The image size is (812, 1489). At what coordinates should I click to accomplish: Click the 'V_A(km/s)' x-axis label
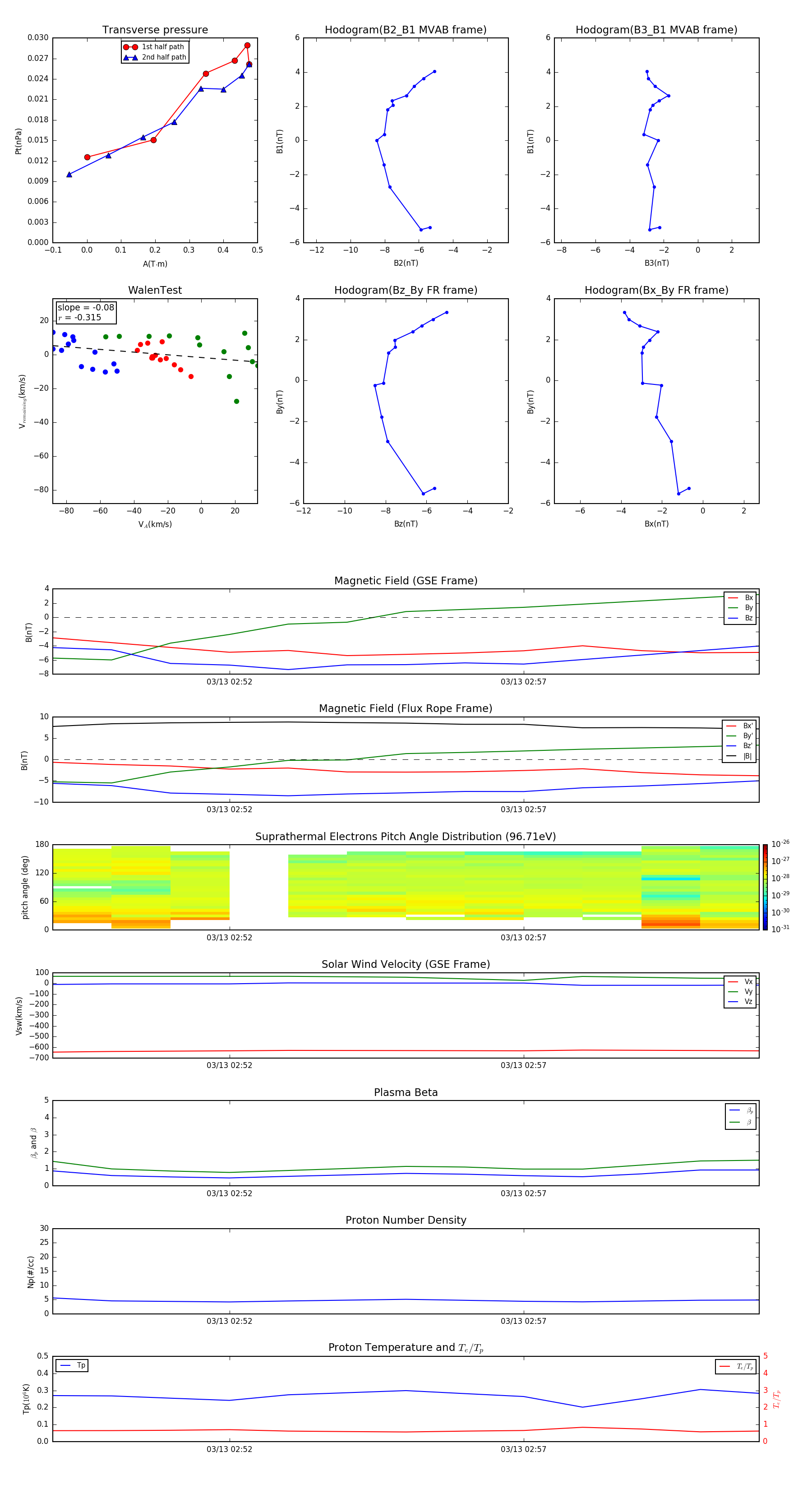[x=155, y=524]
